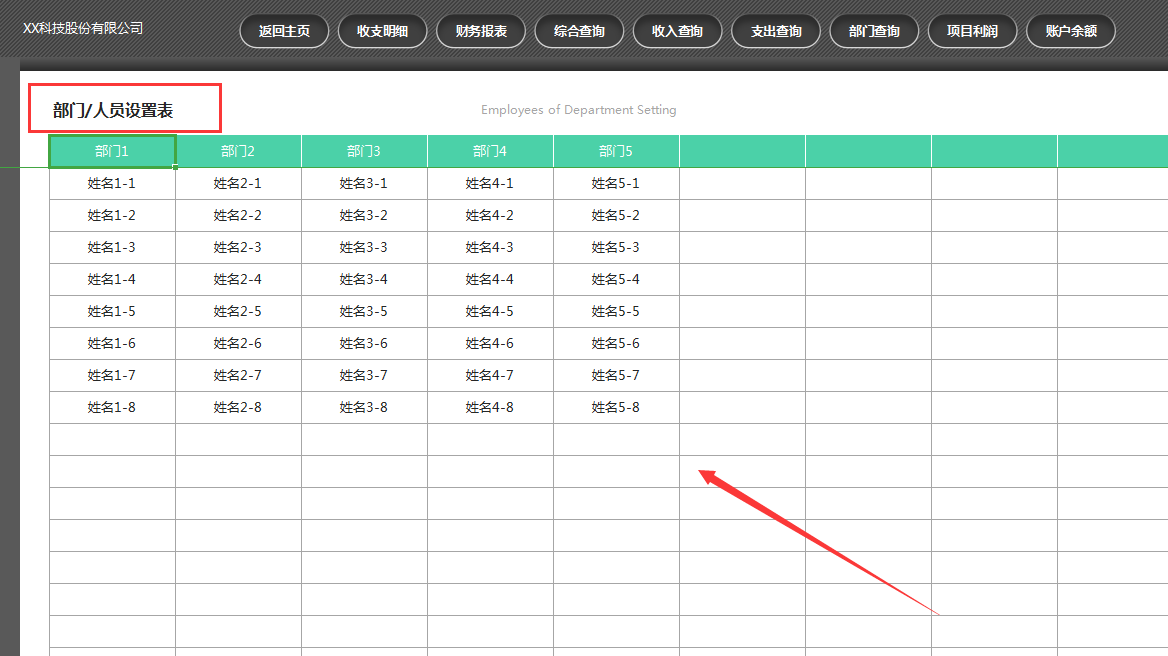1168x656 pixels.
Task: Select cell containing 姓名4-6
Action: pyautogui.click(x=490, y=343)
